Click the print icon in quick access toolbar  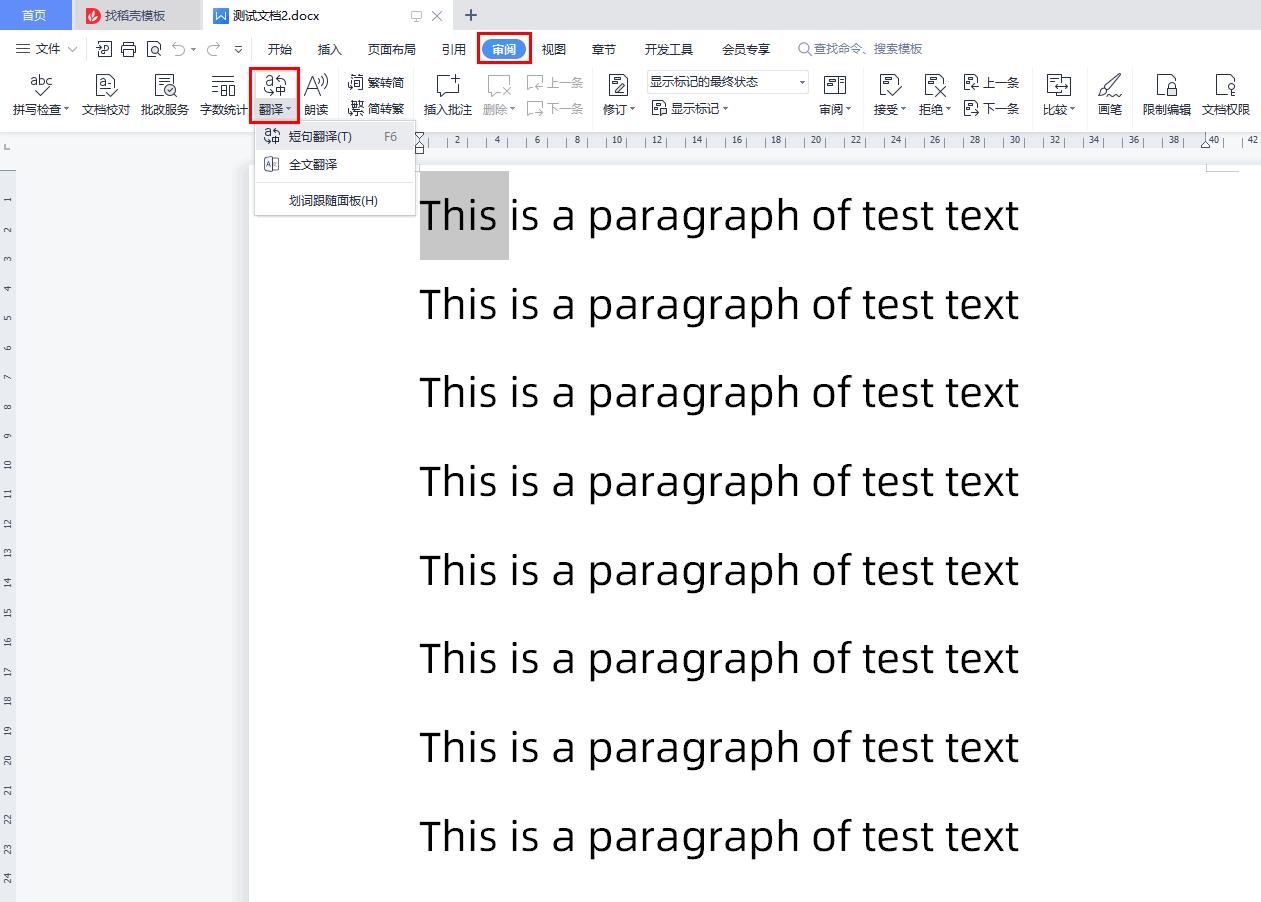[x=129, y=47]
